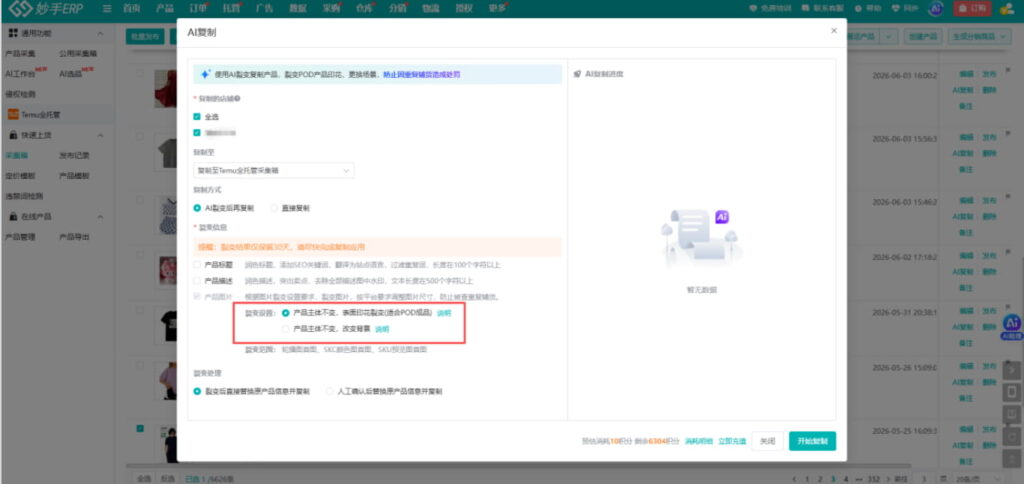Open 采集箱 in the sidebar
Image resolution: width=1024 pixels, height=484 pixels.
(x=15, y=155)
